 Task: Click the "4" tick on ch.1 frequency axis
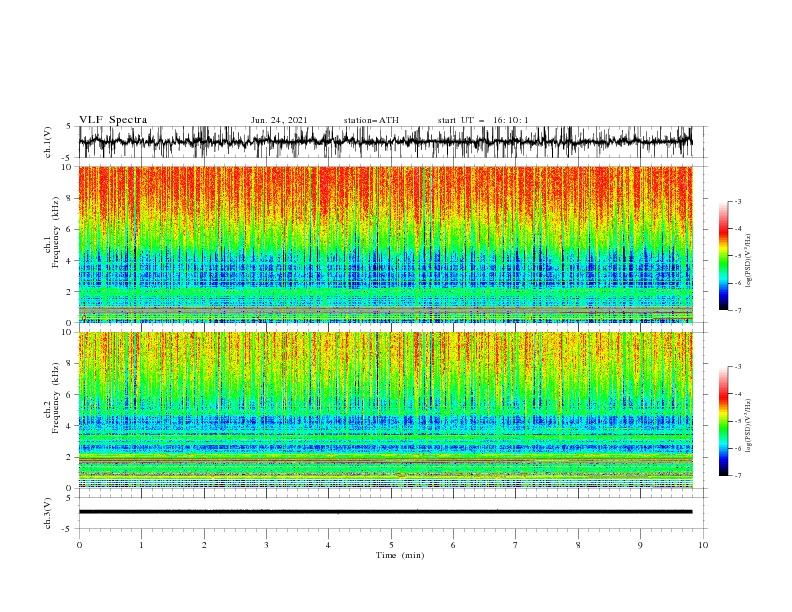point(70,261)
